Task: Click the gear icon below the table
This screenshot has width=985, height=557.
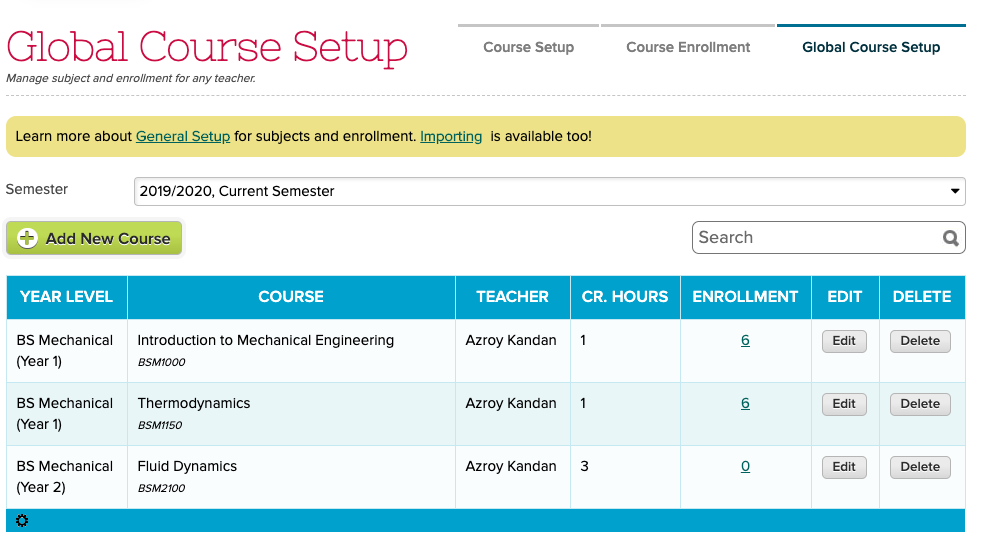Action: coord(22,521)
